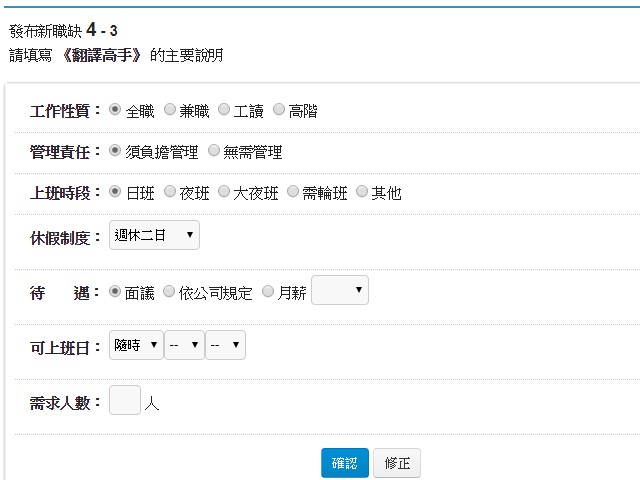Select the 夜班 shift option
The image size is (640, 480).
(x=169, y=192)
